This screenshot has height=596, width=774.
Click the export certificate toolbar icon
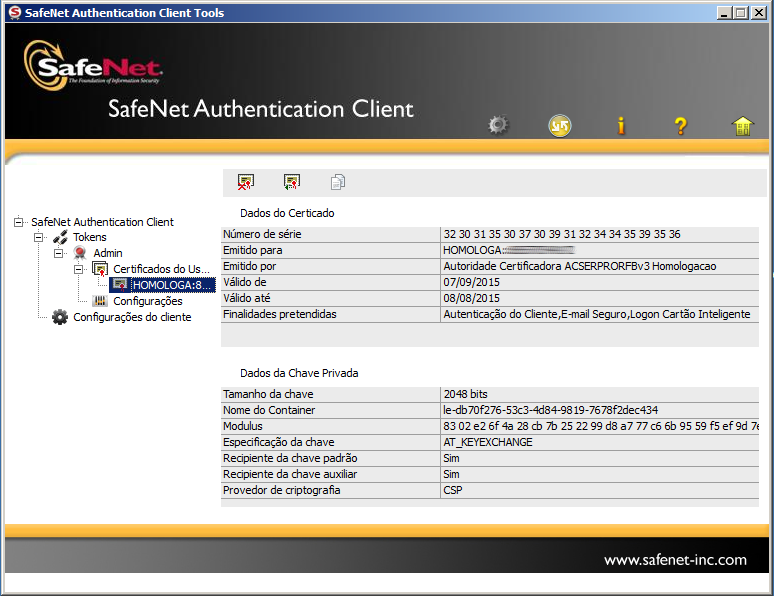[292, 182]
